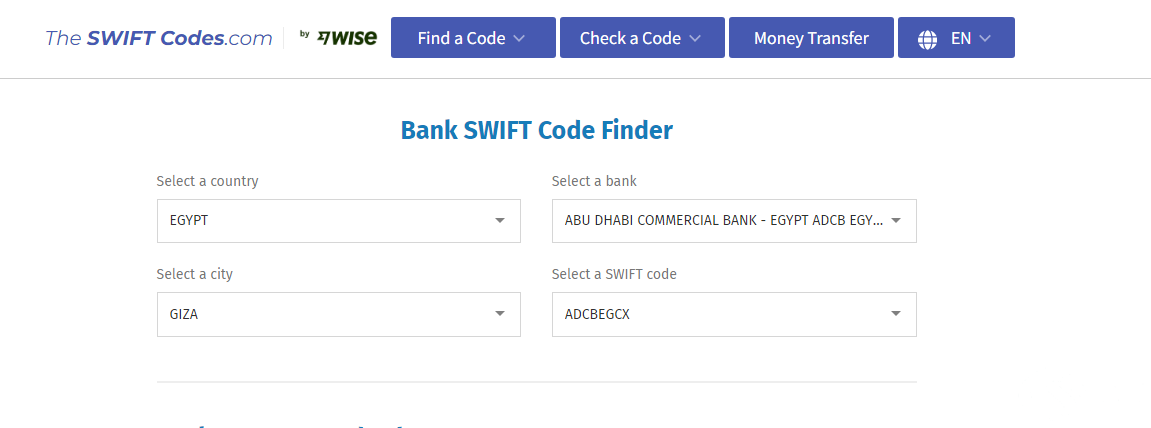Expand the ADCBEGCX SWIFT code dropdown
The height and width of the screenshot is (428, 1151).
[x=734, y=314]
